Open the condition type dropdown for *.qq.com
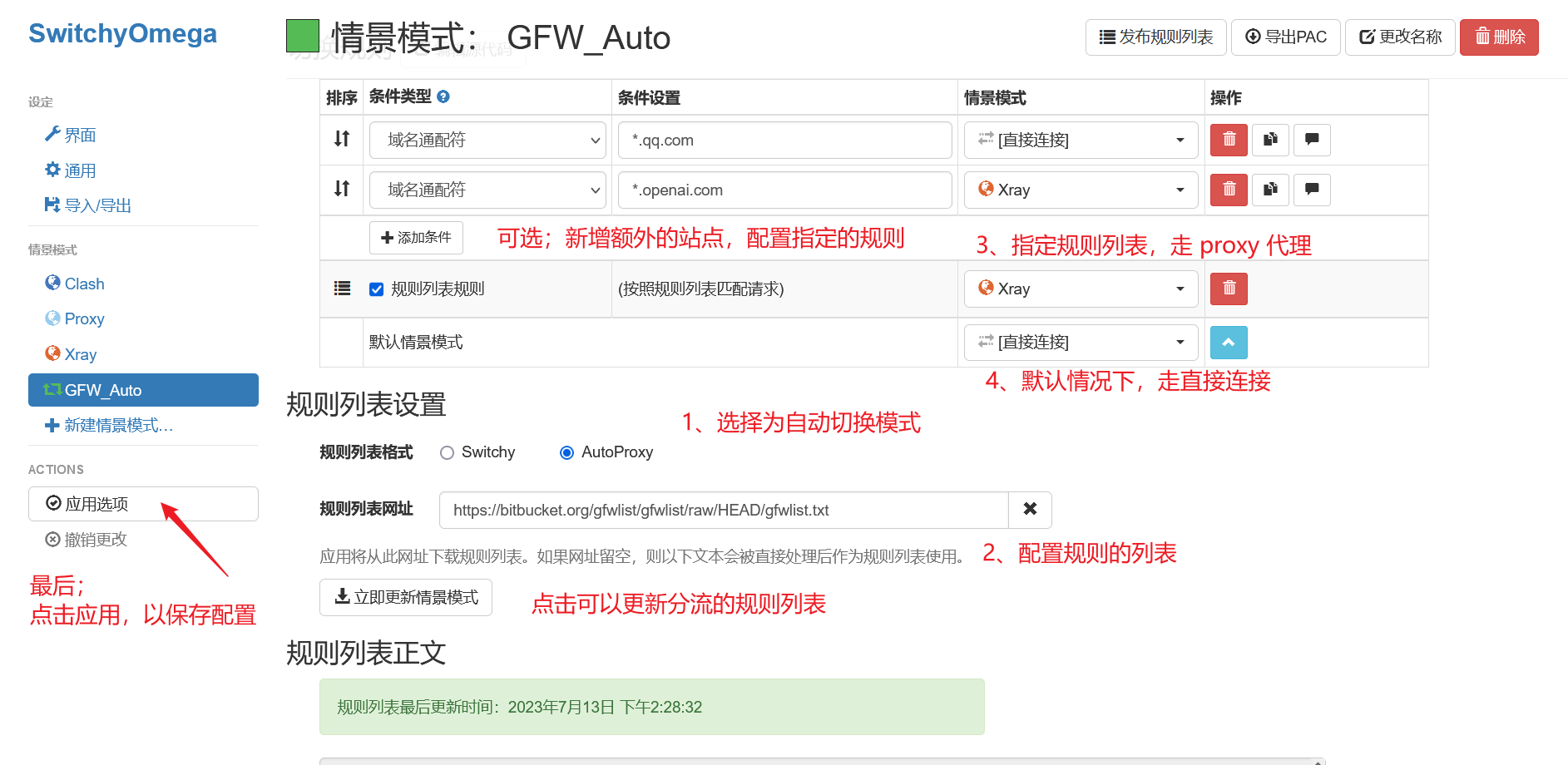Screen dimensions: 1568x765 [487, 140]
